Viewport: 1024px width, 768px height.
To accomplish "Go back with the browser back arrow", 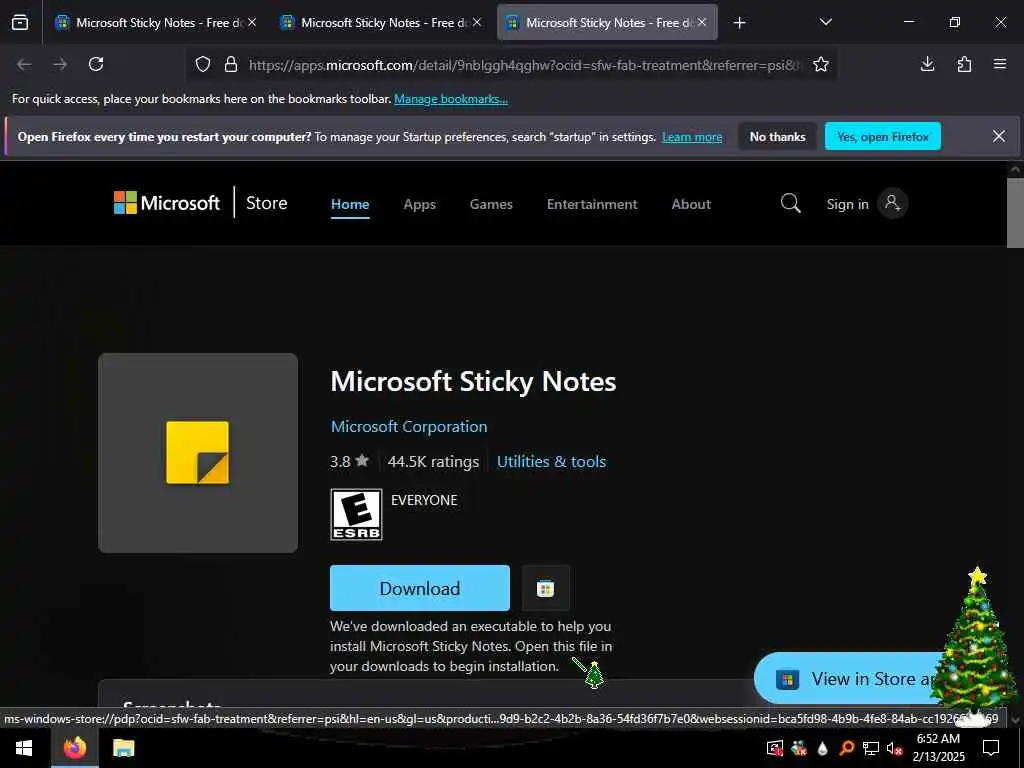I will coord(24,64).
